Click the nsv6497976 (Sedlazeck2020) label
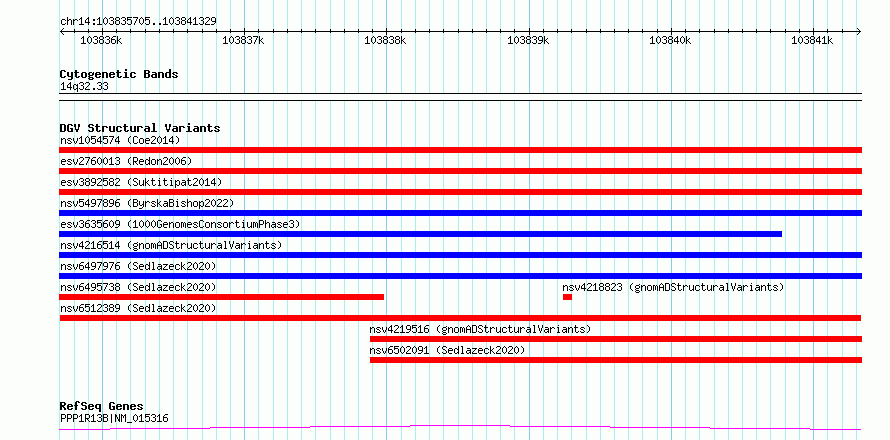Image resolution: width=890 pixels, height=440 pixels. point(138,266)
